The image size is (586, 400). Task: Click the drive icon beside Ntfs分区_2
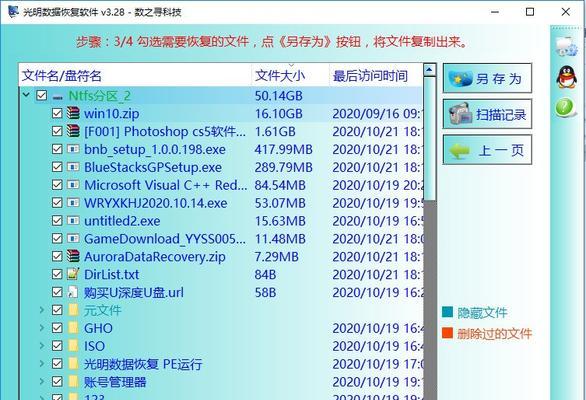point(58,98)
